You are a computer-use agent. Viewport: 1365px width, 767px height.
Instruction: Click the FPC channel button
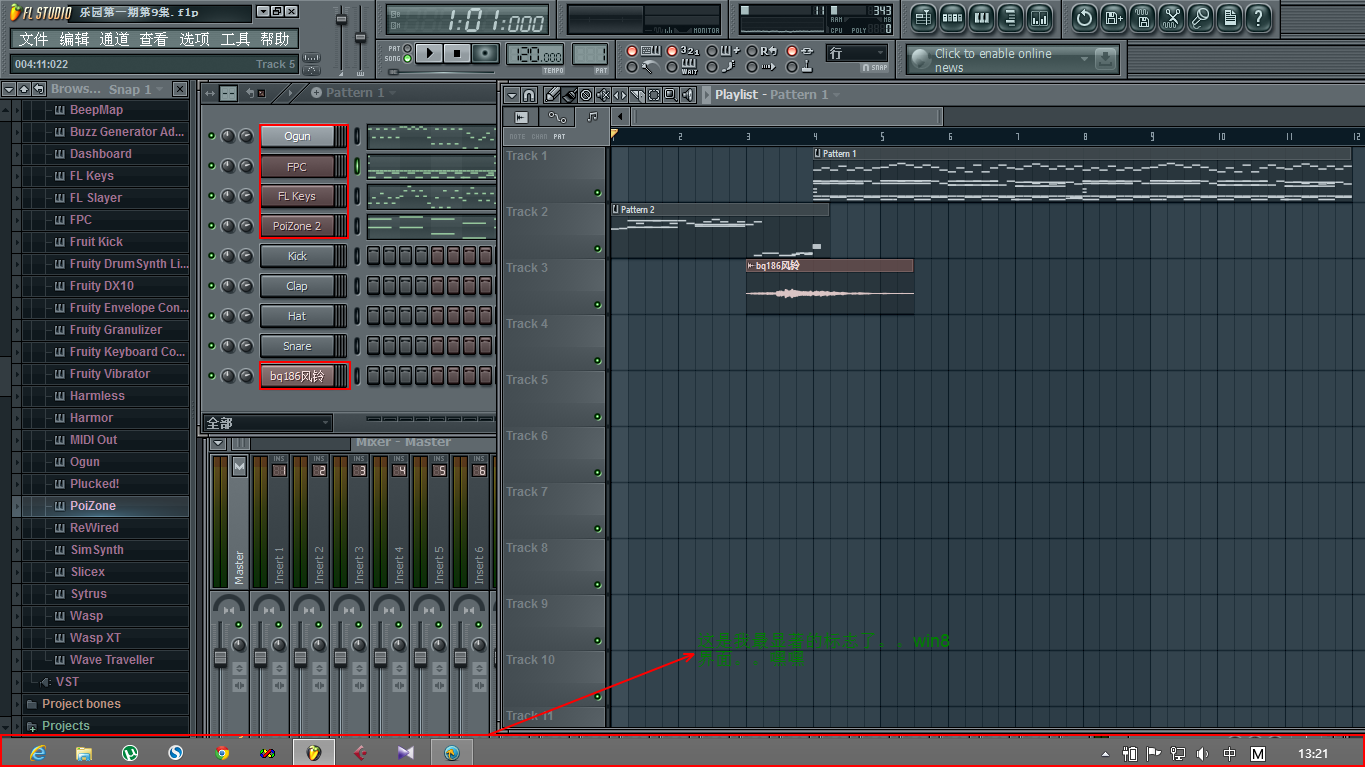click(297, 166)
